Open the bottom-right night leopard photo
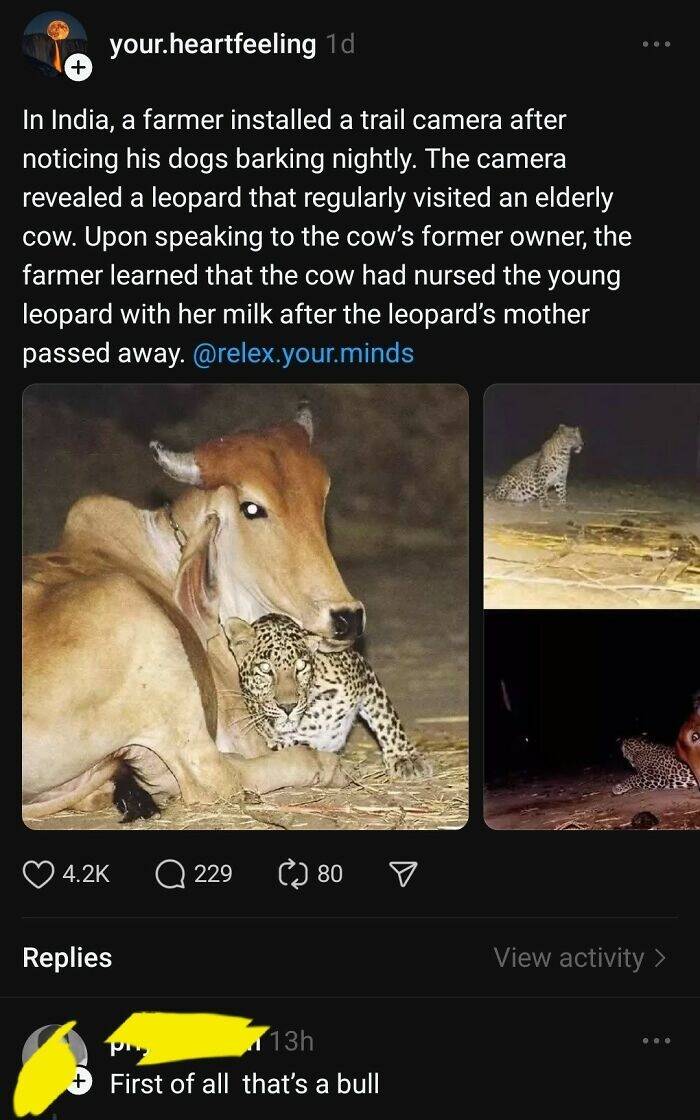This screenshot has width=700, height=1120. 592,720
